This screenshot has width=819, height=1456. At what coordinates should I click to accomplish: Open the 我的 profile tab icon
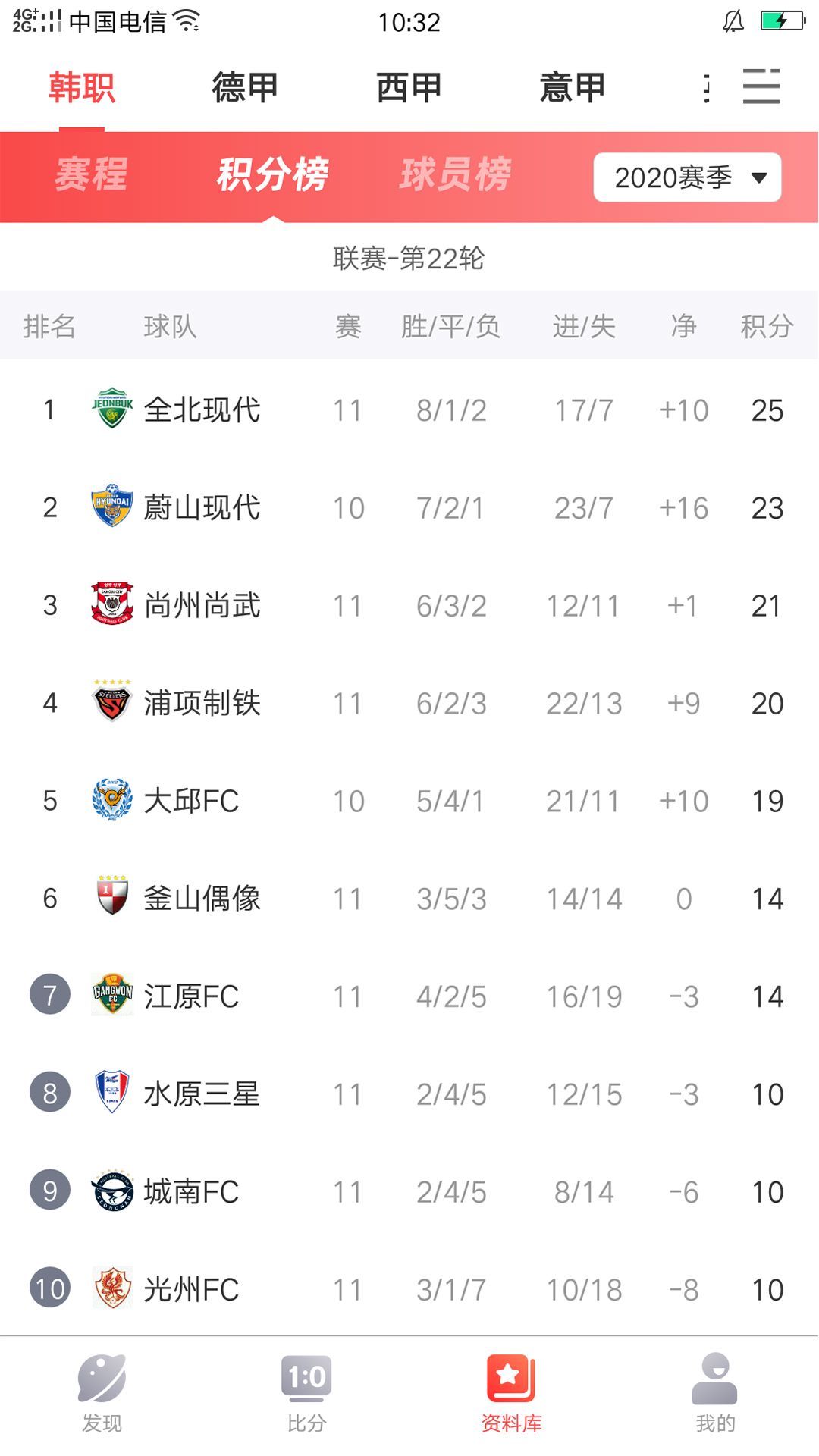click(715, 1378)
